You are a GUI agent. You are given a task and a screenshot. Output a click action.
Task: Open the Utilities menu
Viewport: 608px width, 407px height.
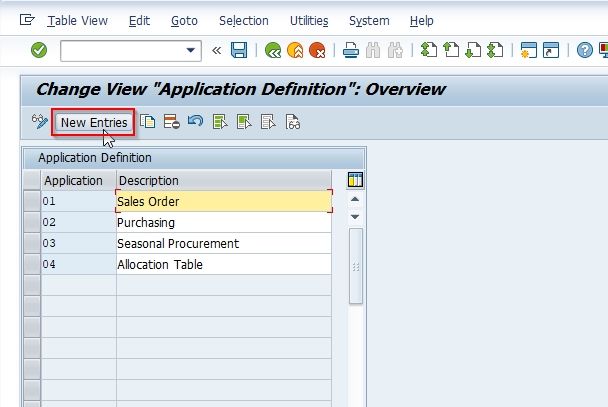click(309, 21)
